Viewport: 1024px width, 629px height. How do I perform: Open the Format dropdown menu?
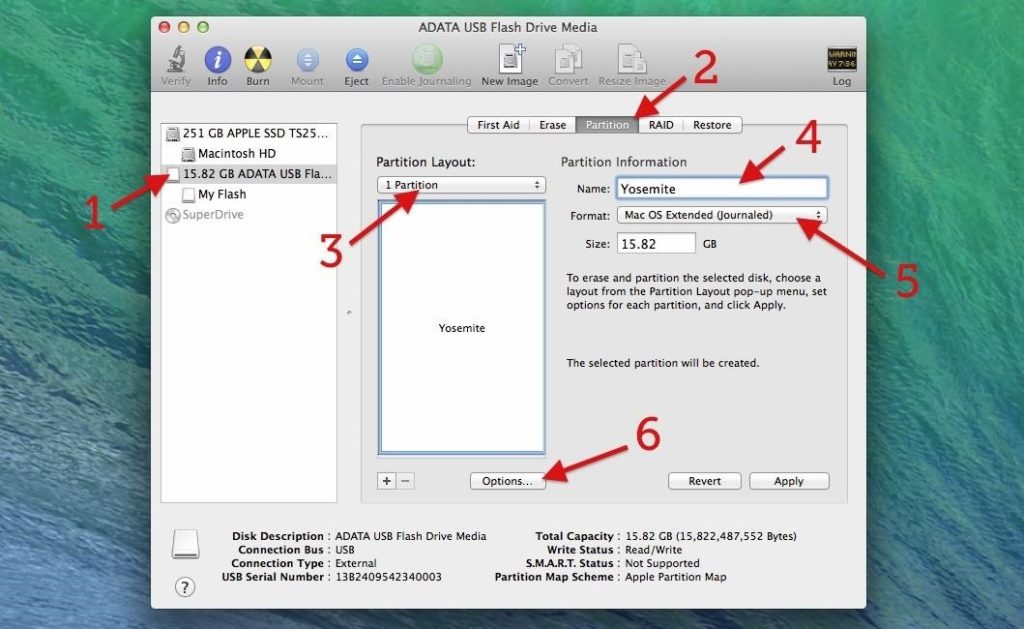[x=722, y=215]
